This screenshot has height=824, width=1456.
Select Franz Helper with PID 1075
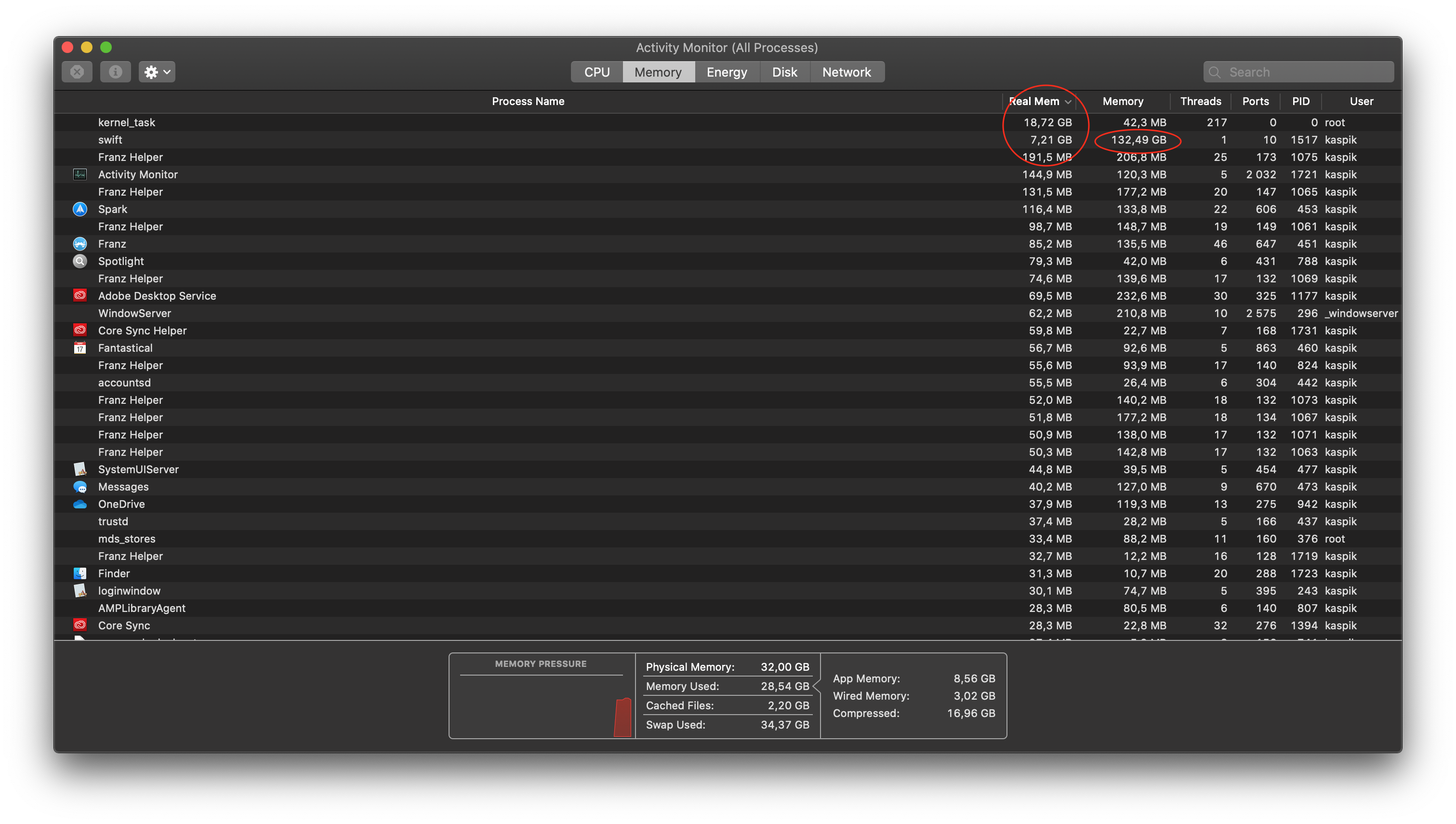[x=728, y=157]
